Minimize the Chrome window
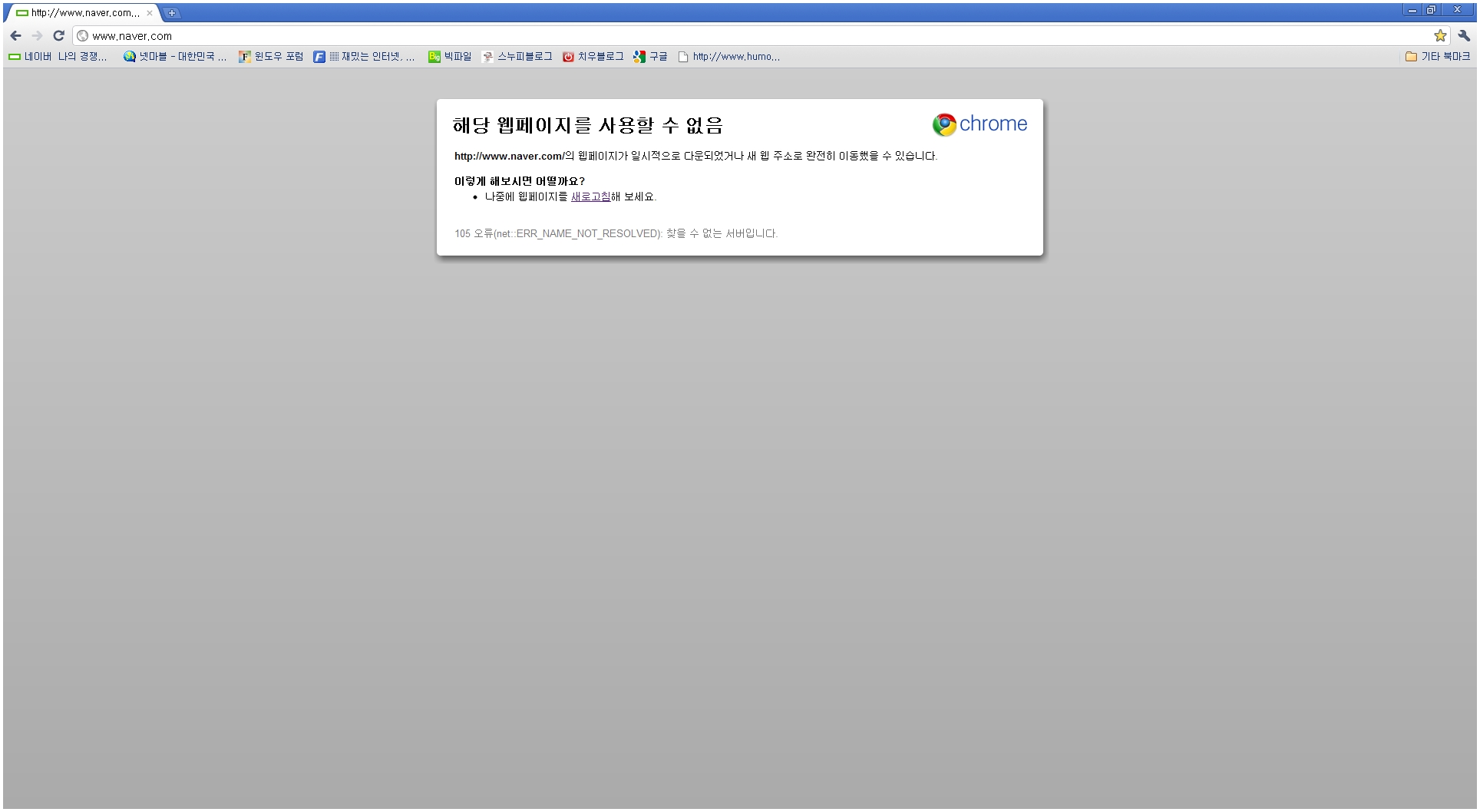The width and height of the screenshot is (1480, 812). (x=1412, y=10)
